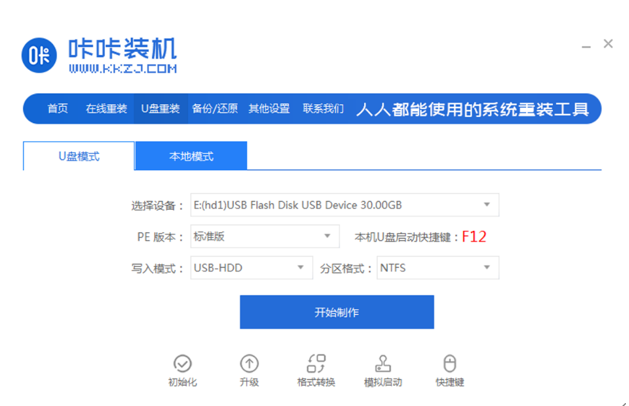Open the 格式转换 format conversion icon
This screenshot has height=406, width=629.
[316, 363]
